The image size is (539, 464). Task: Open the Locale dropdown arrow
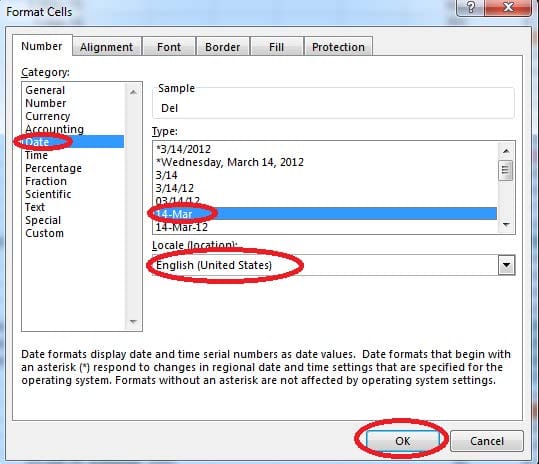pos(506,265)
